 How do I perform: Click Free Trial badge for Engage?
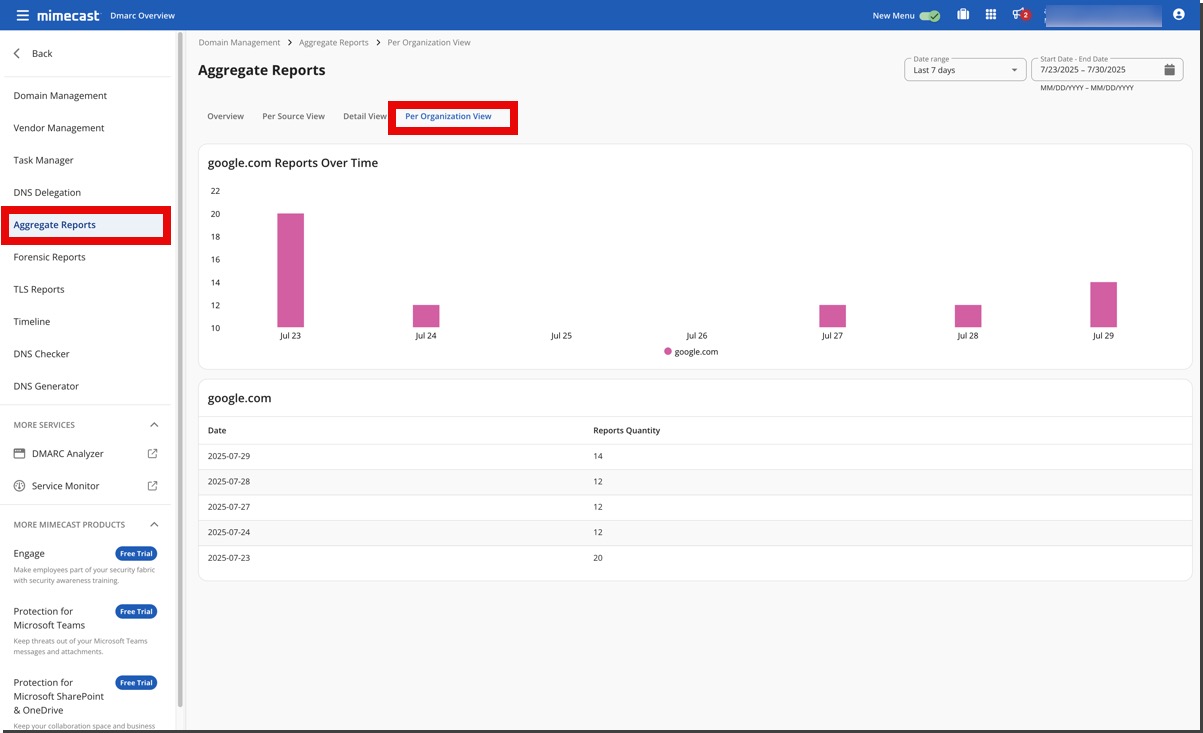click(x=136, y=554)
